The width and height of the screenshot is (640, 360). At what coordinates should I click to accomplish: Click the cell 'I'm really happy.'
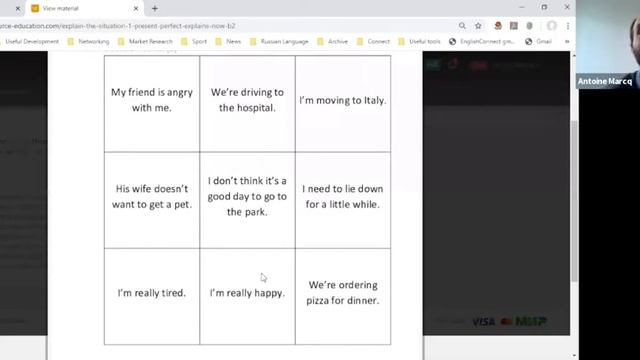click(x=247, y=296)
